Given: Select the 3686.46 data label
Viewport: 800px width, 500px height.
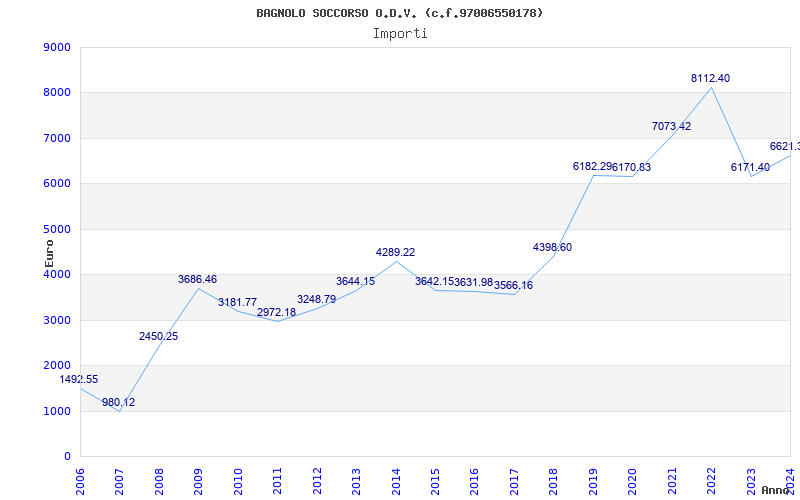Looking at the screenshot, I should (x=197, y=280).
